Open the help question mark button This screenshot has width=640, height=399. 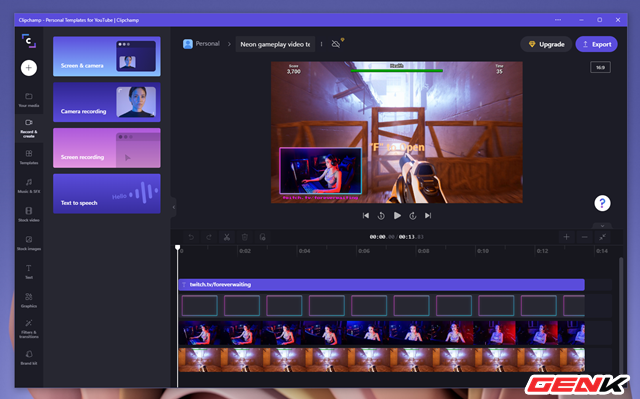click(x=602, y=203)
